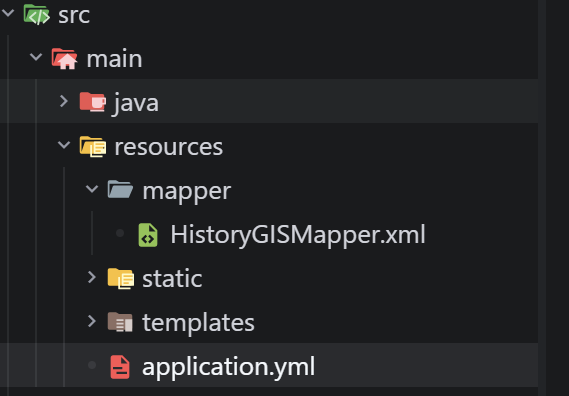
Task: Select the static folder label
Action: click(x=172, y=279)
